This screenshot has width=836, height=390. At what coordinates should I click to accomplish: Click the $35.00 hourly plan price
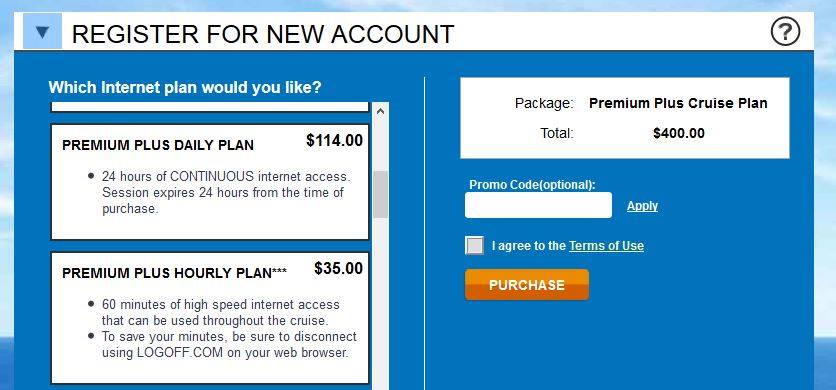click(338, 268)
